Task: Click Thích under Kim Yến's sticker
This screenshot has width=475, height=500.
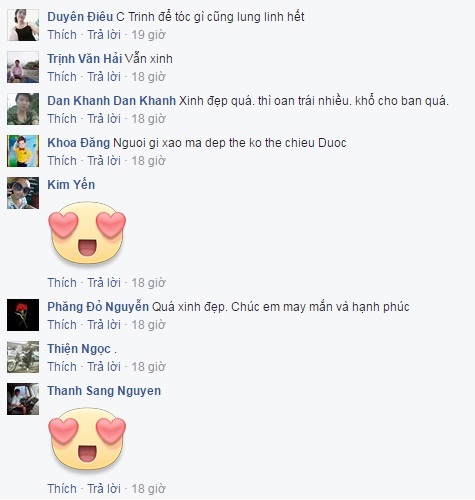Action: pos(62,283)
